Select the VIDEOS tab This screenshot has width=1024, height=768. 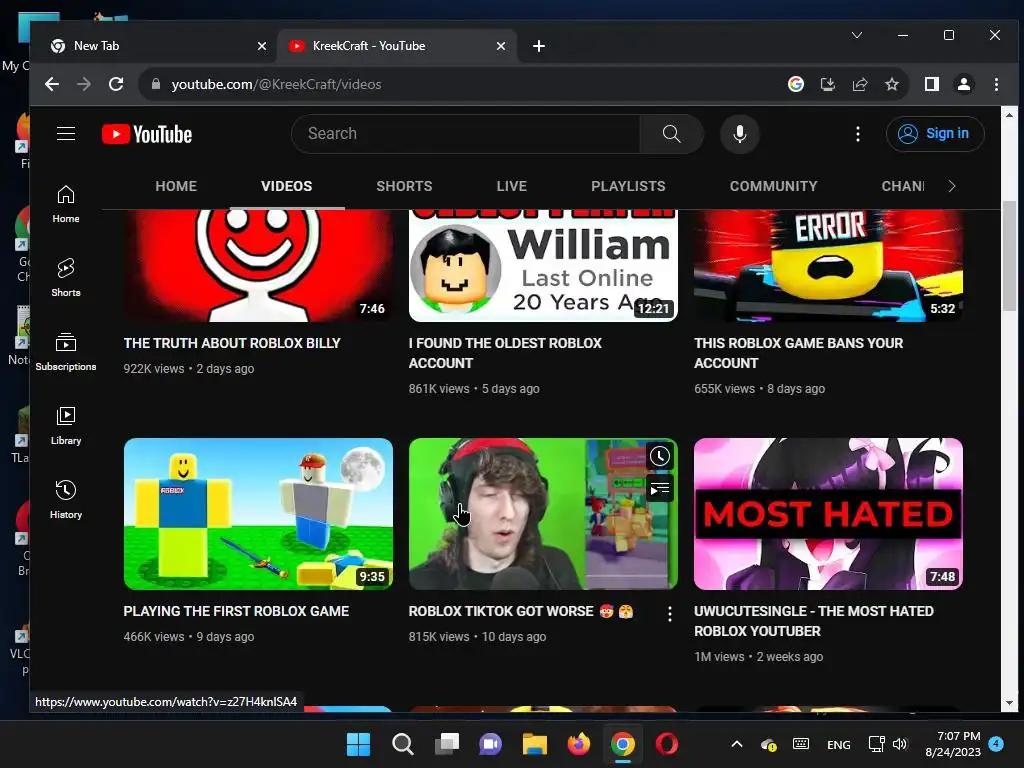pos(287,186)
